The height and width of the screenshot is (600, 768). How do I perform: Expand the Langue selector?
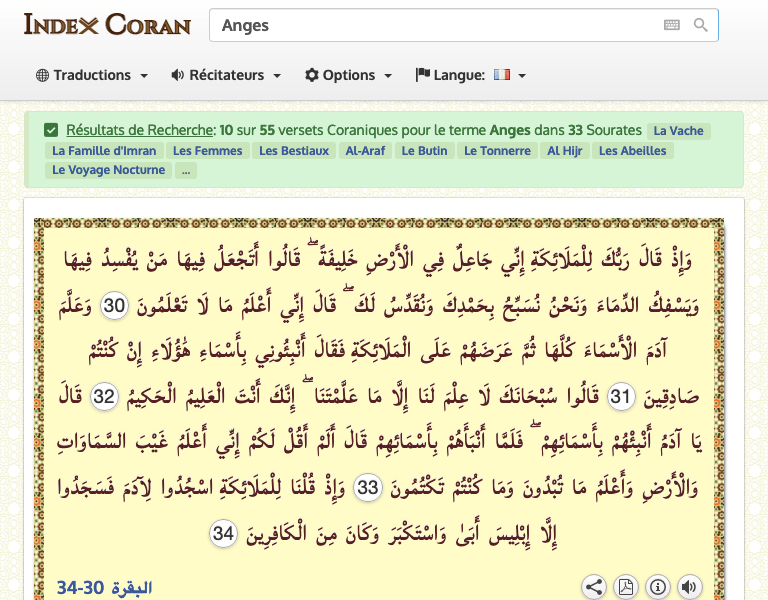pos(471,75)
